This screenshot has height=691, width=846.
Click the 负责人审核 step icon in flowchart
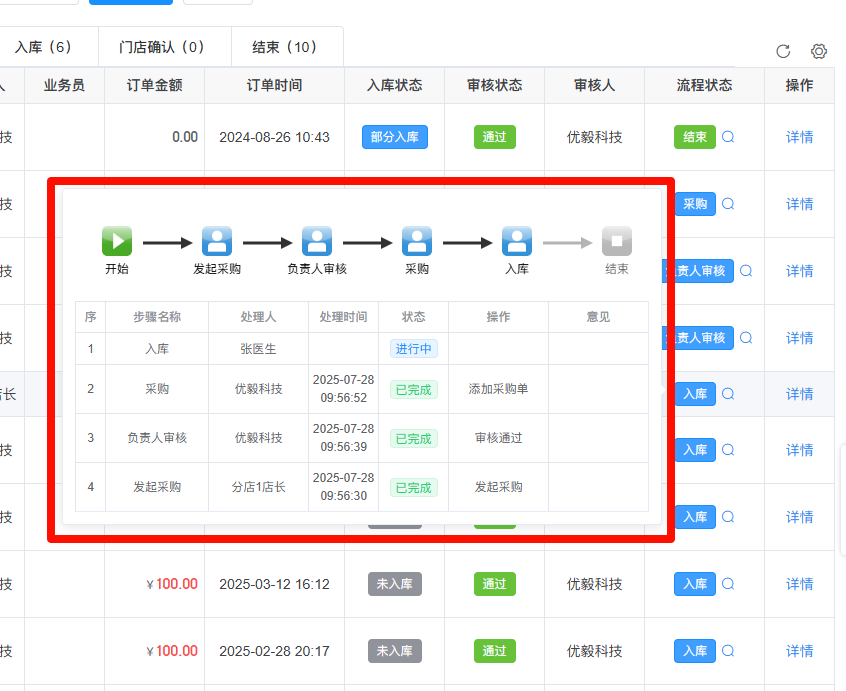(x=317, y=241)
